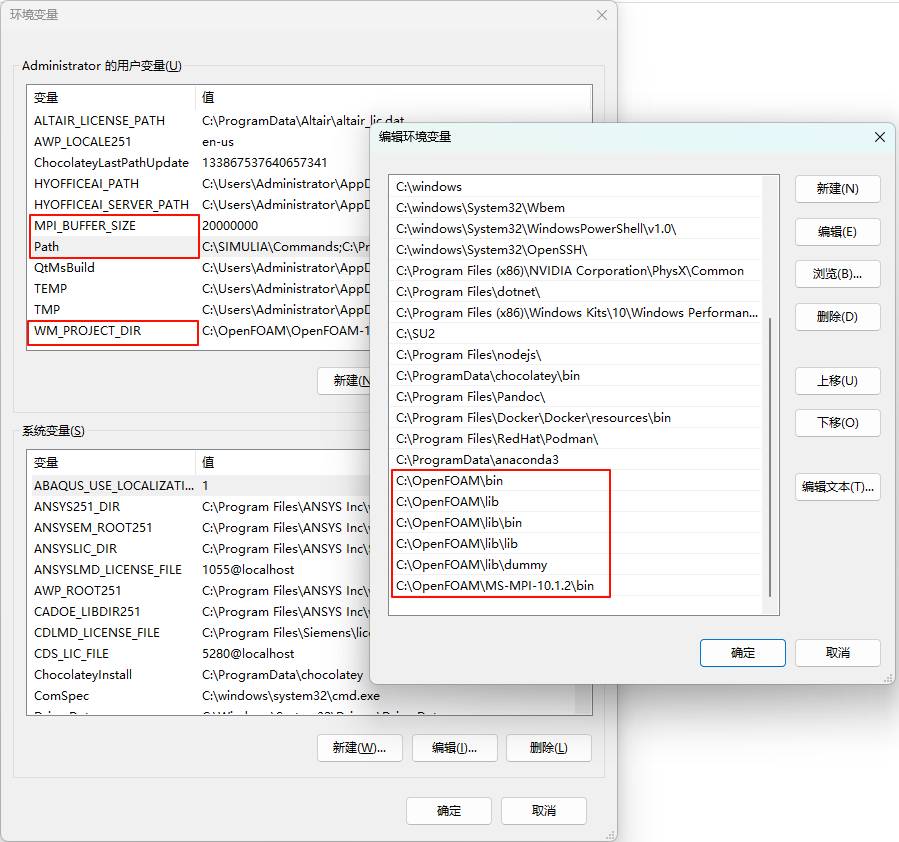The height and width of the screenshot is (842, 899).
Task: Click 值 column header in system variables
Action: tap(283, 463)
